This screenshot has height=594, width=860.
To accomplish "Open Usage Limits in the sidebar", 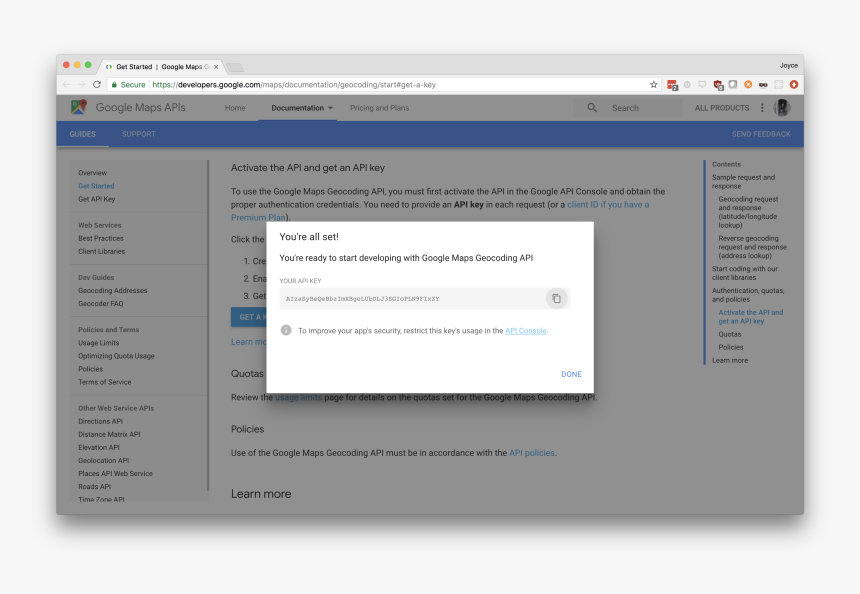I will (x=98, y=343).
